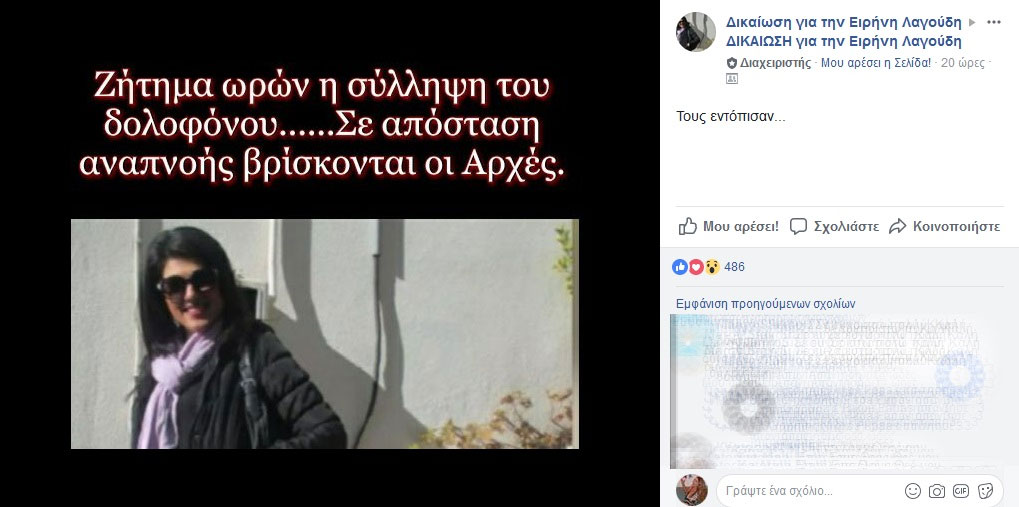Open the post audience group icon

732,79
